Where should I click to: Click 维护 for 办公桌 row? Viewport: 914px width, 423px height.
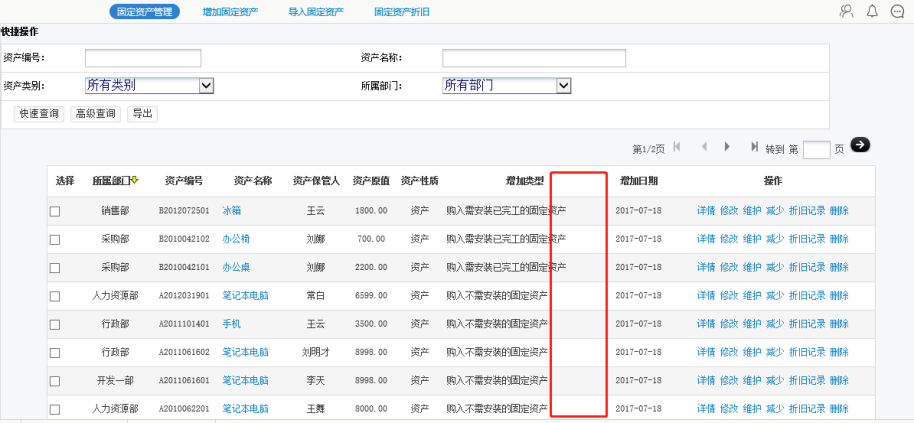tap(752, 267)
